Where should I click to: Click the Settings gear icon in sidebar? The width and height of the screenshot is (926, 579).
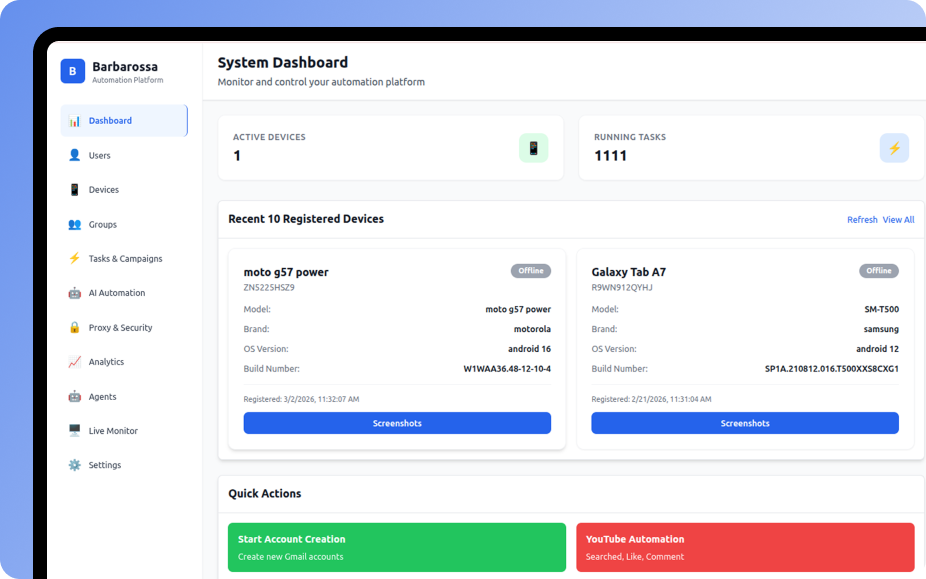[74, 465]
